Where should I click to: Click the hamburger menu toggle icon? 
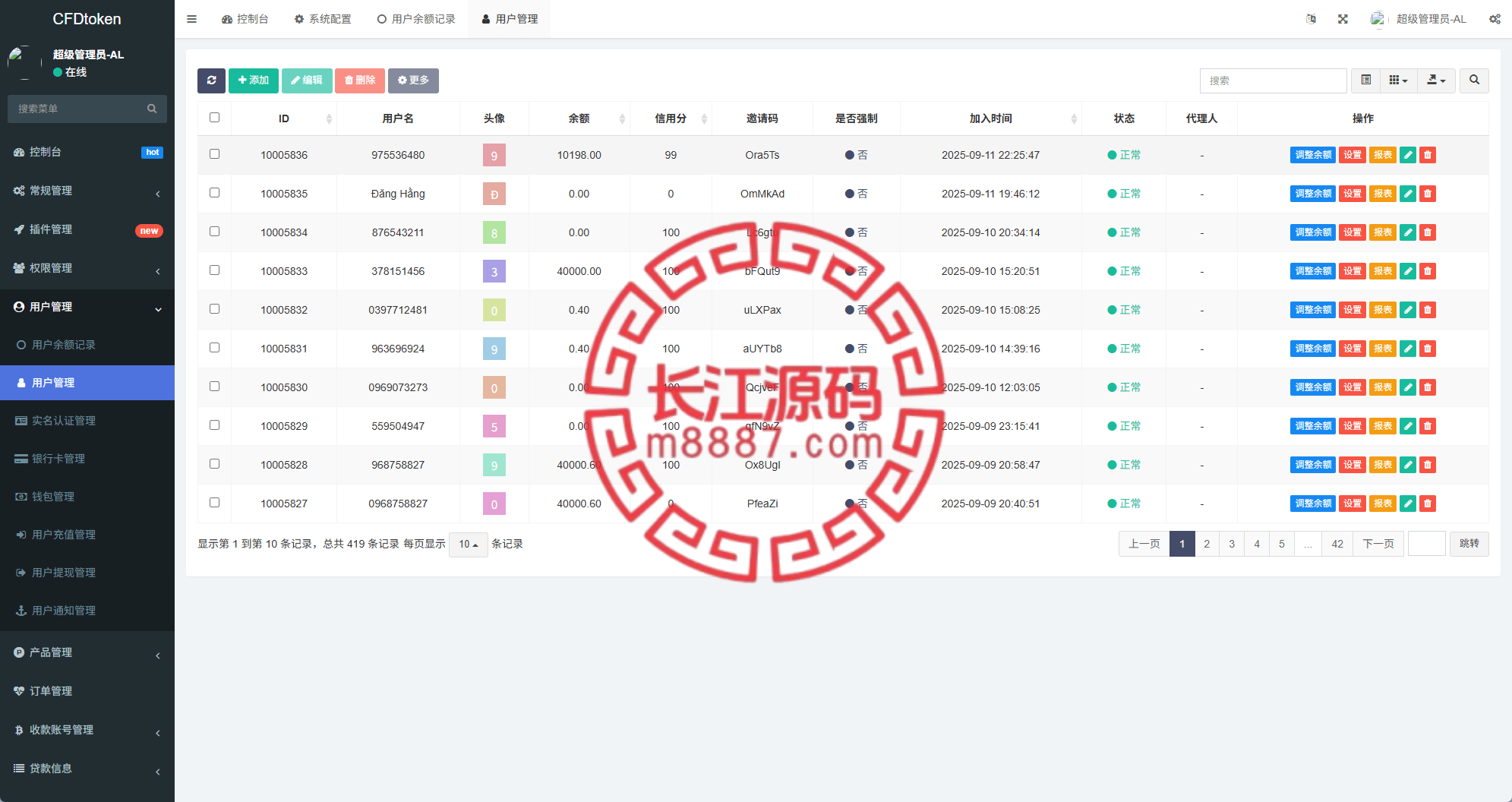(191, 19)
